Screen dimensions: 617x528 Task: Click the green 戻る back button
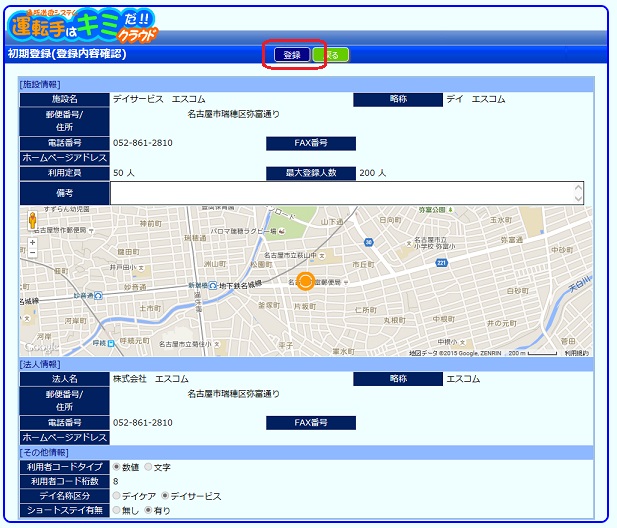[x=331, y=55]
